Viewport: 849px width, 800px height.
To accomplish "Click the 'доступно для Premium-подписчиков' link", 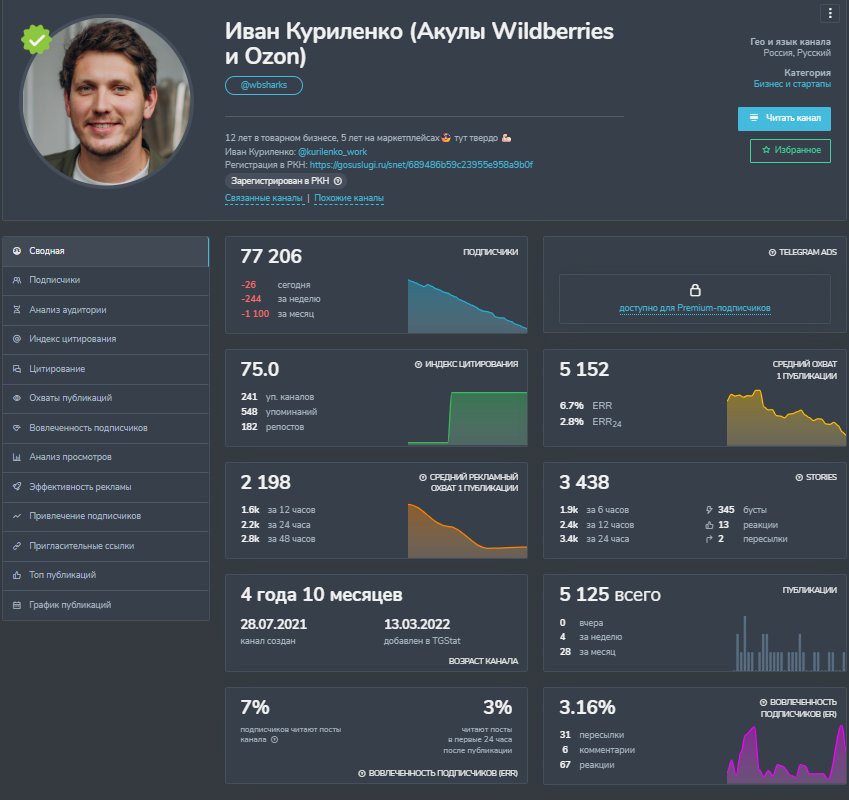I will point(695,308).
